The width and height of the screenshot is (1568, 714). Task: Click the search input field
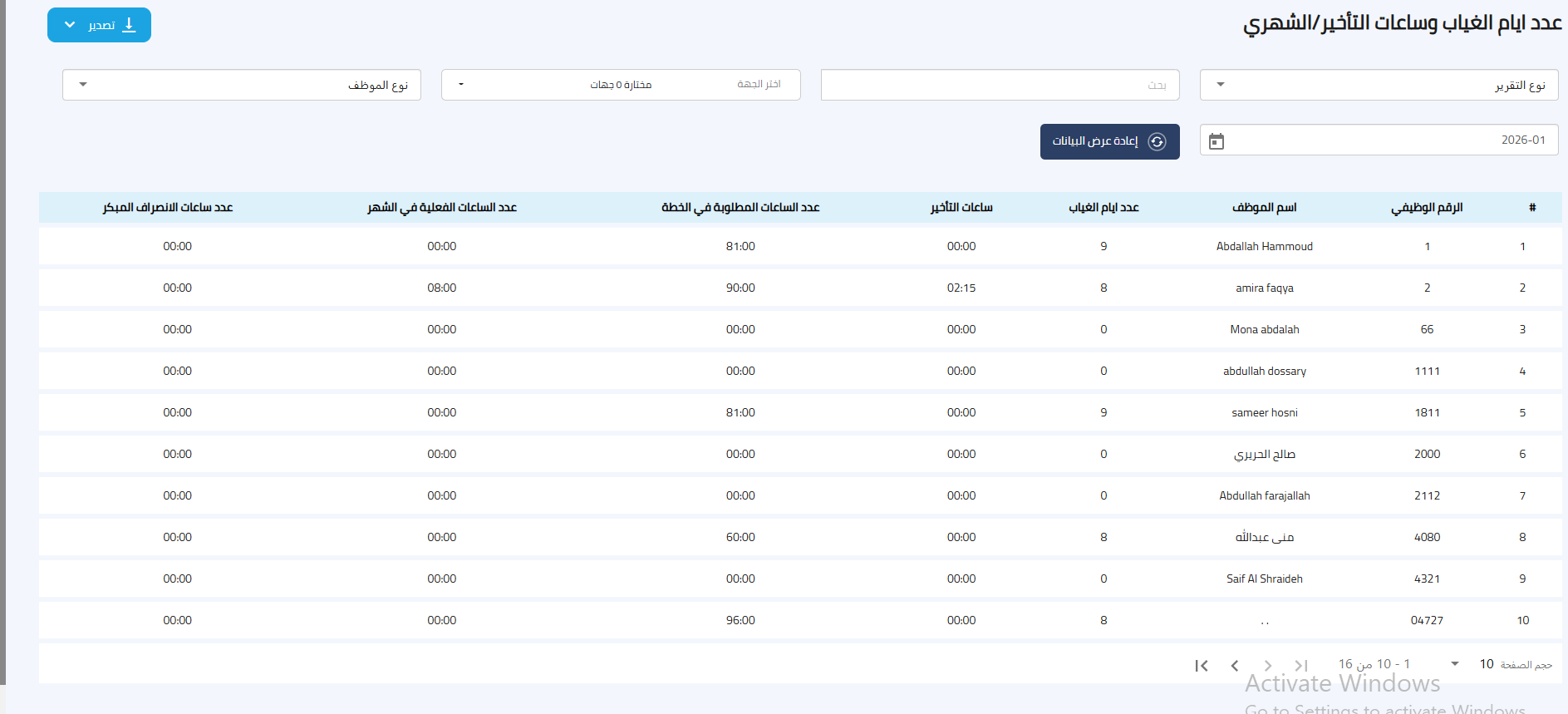(x=1000, y=85)
